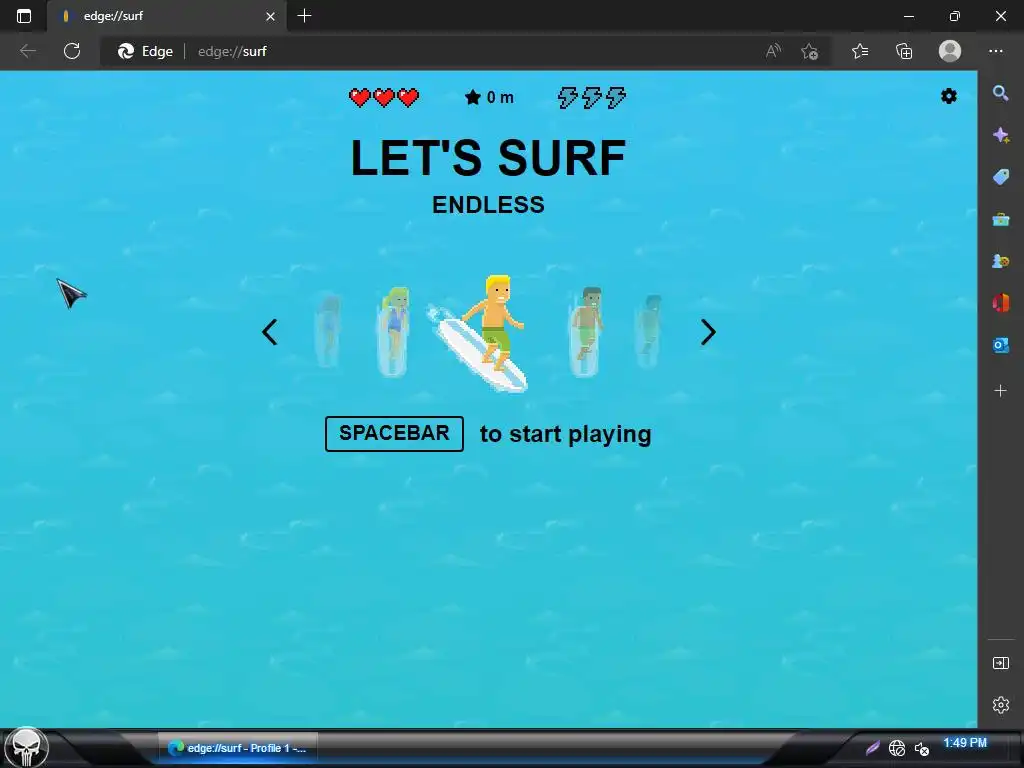This screenshot has height=768, width=1024.
Task: Open a new tab with plus
Action: point(304,16)
